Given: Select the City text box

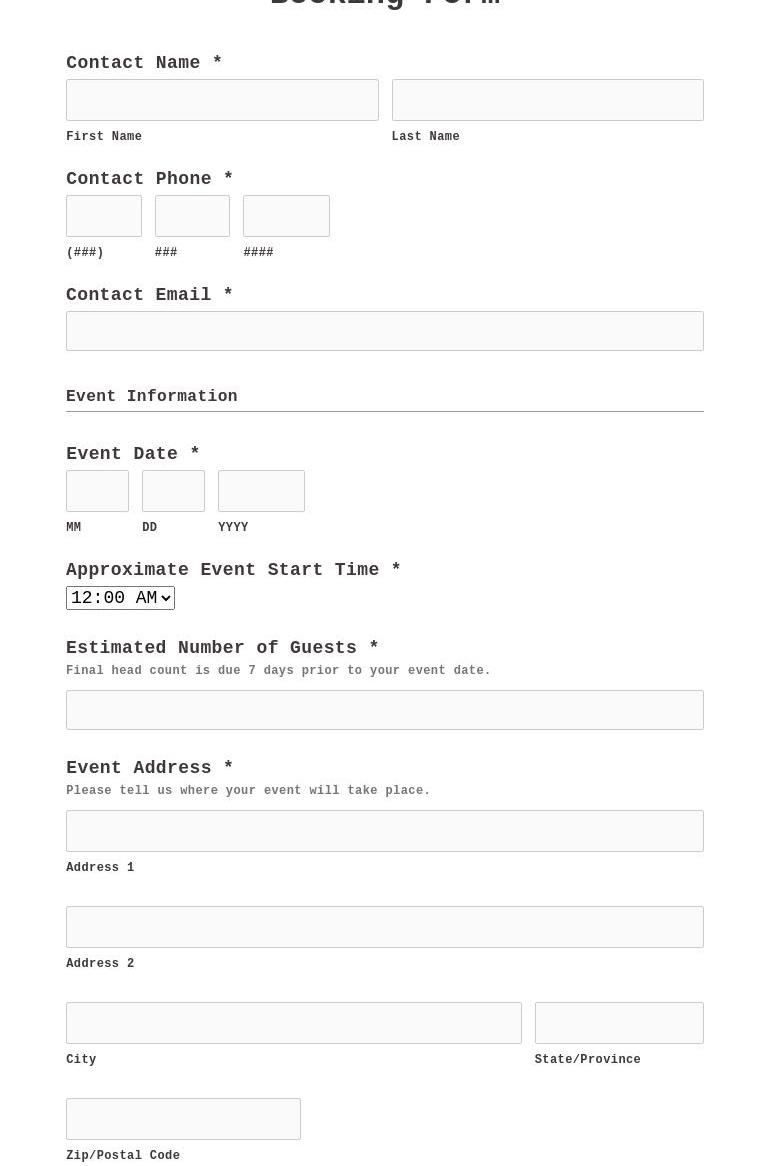Looking at the screenshot, I should point(293,1023).
